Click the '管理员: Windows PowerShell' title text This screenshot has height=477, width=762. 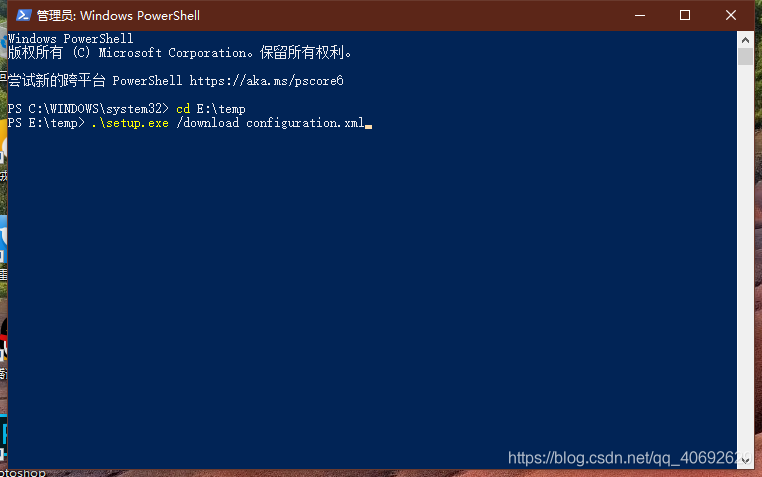(118, 16)
